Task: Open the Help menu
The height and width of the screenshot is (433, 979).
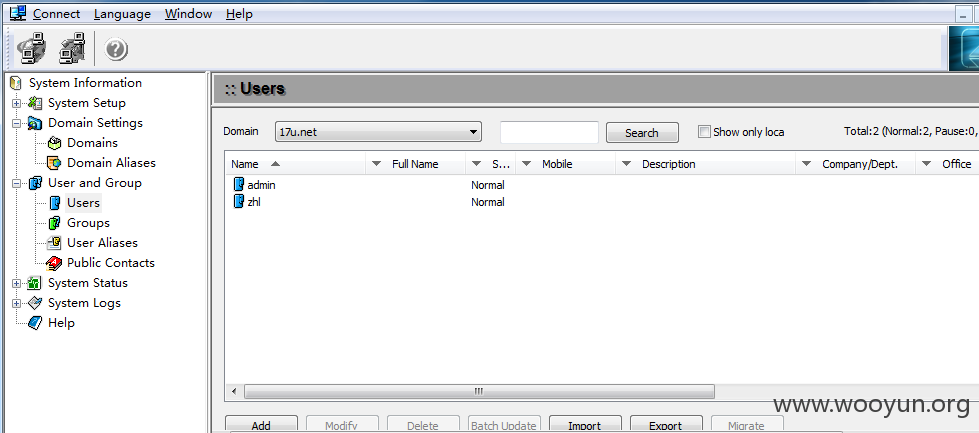Action: [239, 14]
